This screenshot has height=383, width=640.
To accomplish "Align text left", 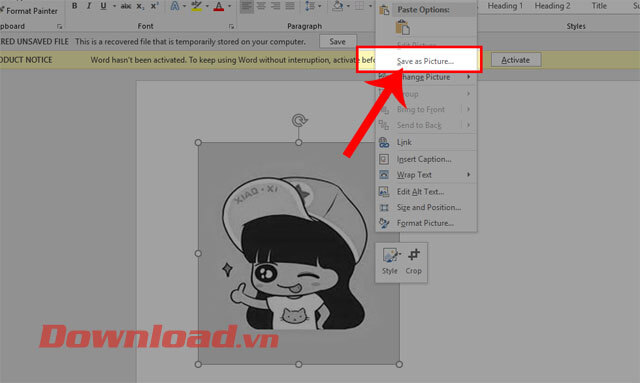I will click(x=246, y=6).
